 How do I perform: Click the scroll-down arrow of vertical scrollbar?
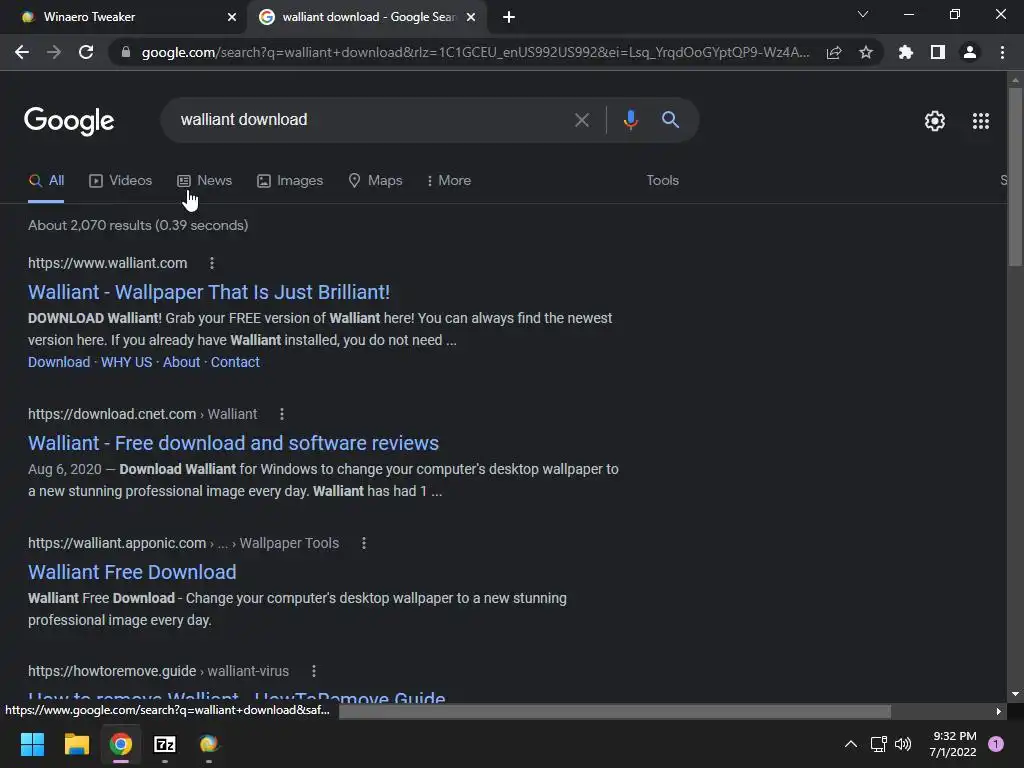1014,694
